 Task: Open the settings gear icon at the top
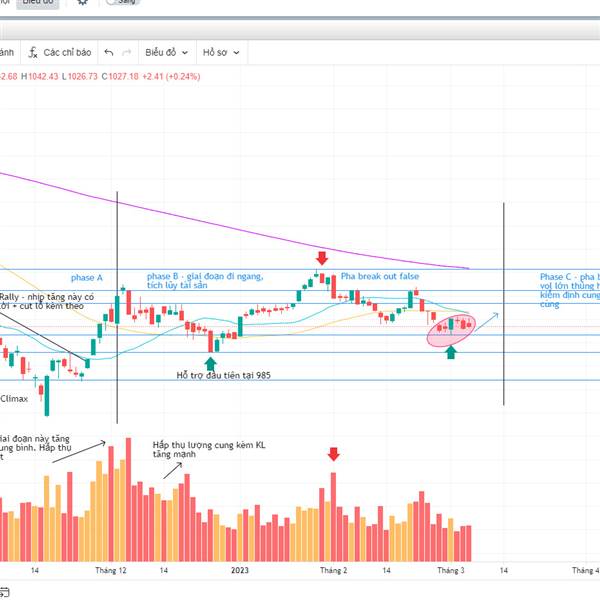point(82,2)
